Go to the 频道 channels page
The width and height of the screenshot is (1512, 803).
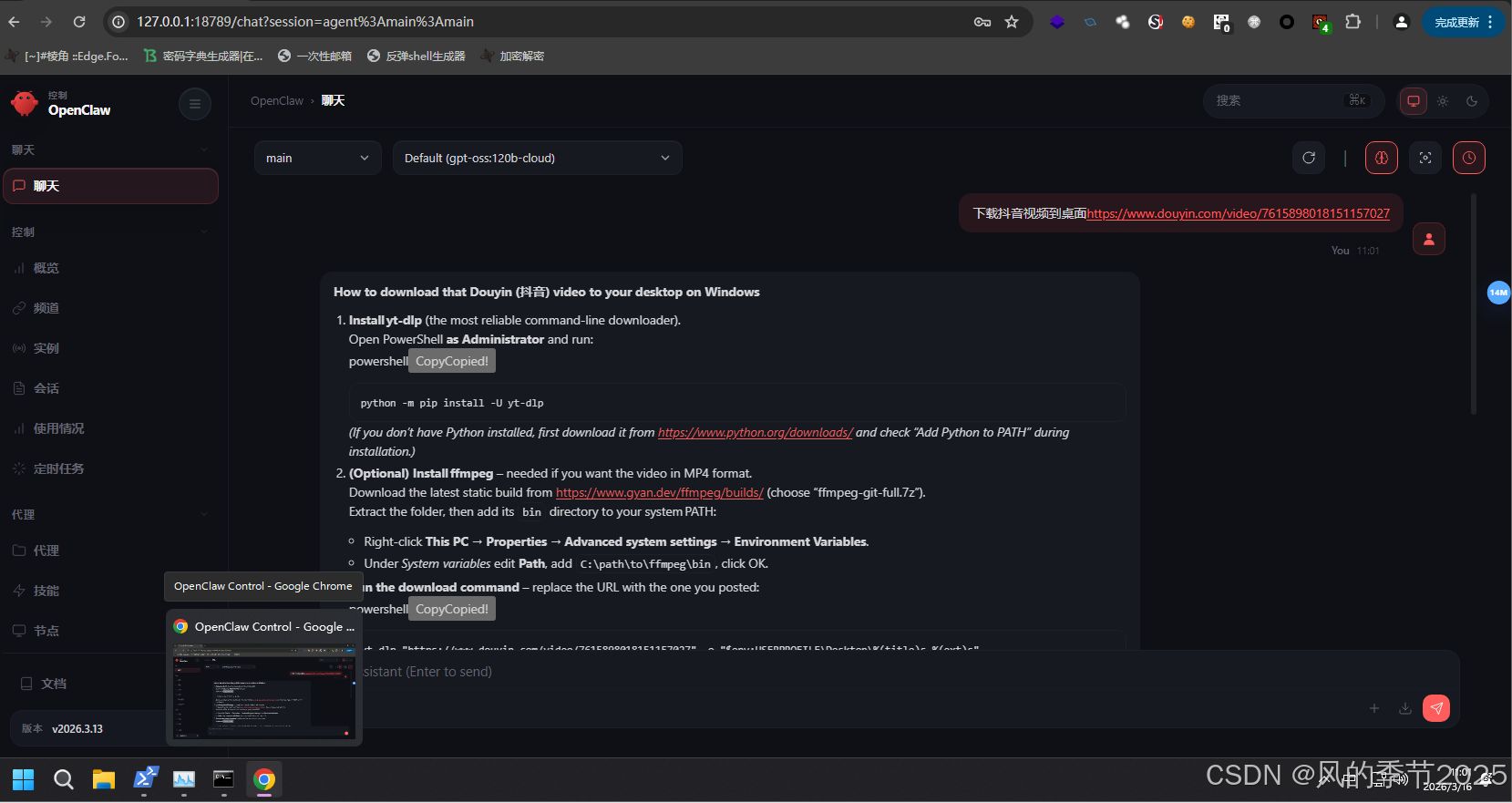pyautogui.click(x=111, y=308)
